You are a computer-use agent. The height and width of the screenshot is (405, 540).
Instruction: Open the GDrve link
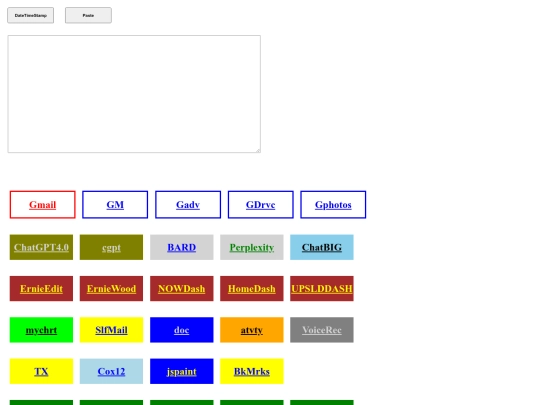pyautogui.click(x=260, y=205)
